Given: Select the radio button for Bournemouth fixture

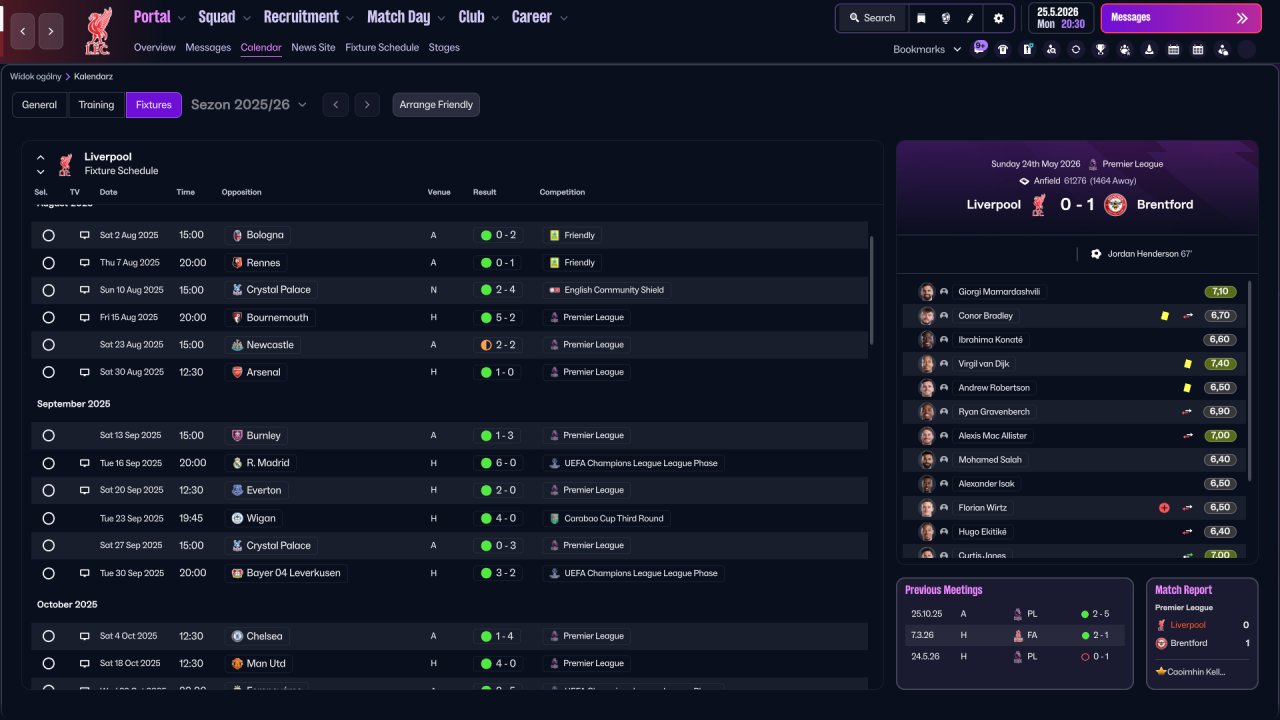Looking at the screenshot, I should [x=48, y=317].
